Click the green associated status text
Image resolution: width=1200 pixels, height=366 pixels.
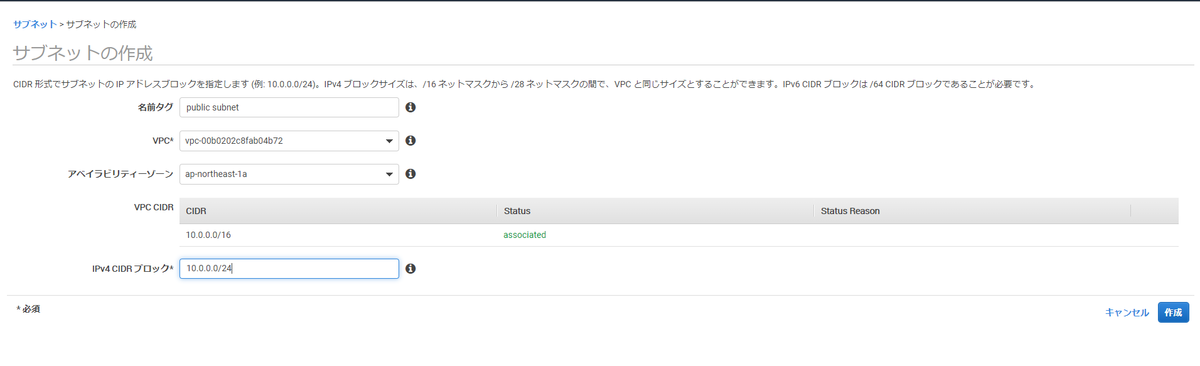[524, 235]
